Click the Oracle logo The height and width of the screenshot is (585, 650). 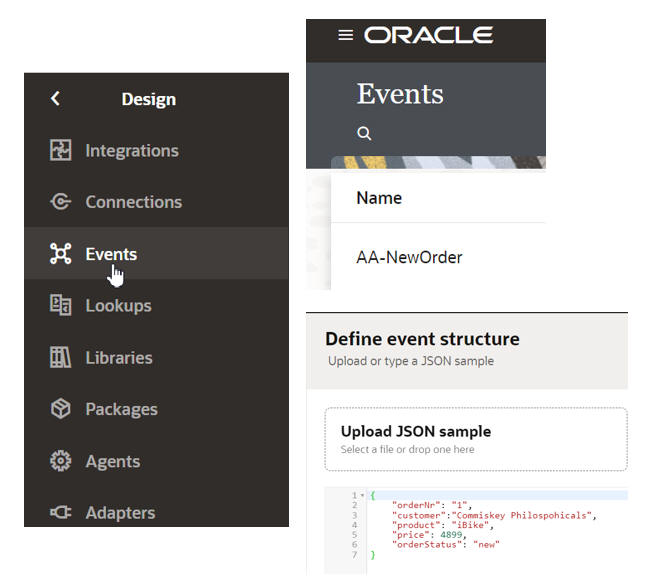[x=428, y=35]
